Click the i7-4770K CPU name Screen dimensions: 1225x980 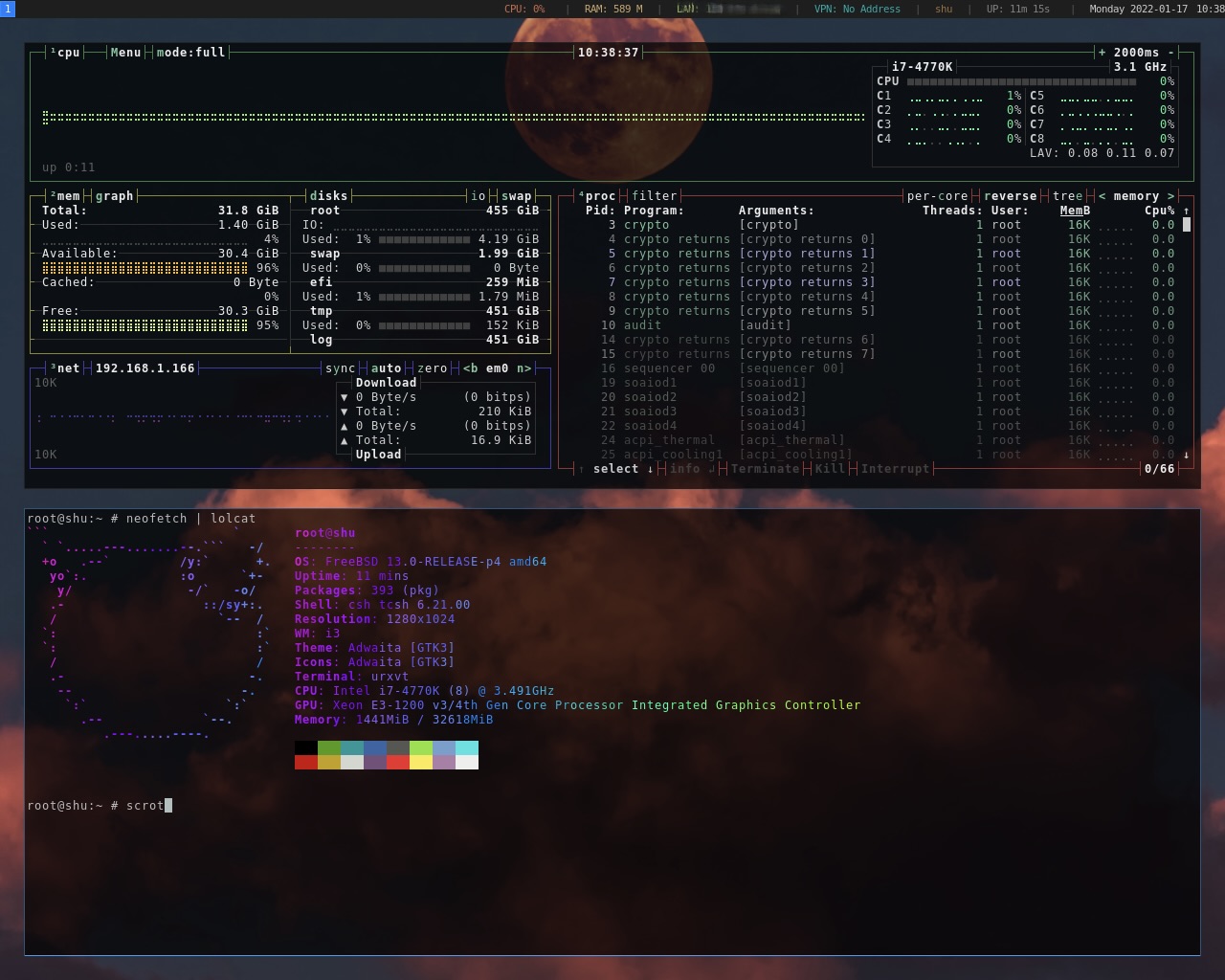[x=922, y=67]
